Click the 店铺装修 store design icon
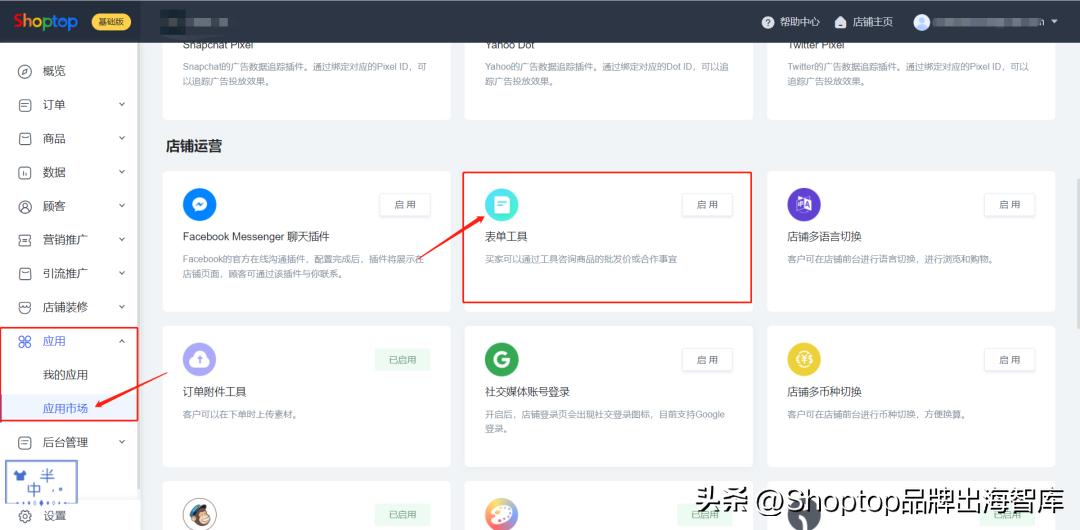The image size is (1080, 530). coord(25,307)
